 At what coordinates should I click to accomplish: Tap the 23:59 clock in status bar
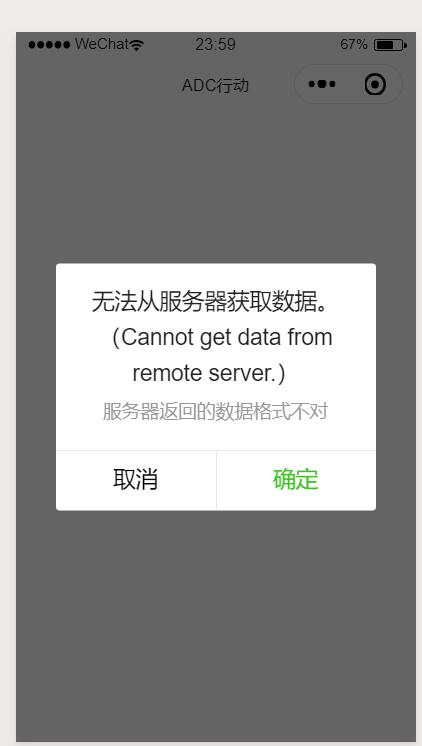[215, 45]
